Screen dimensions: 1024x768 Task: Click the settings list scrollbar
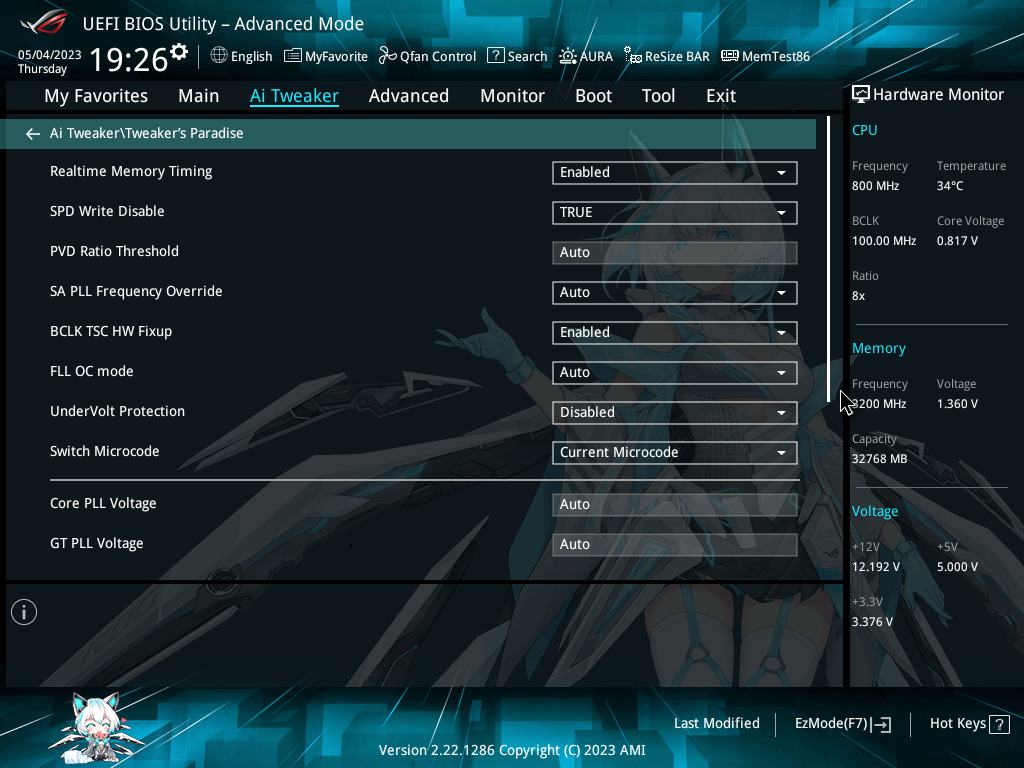tap(828, 259)
